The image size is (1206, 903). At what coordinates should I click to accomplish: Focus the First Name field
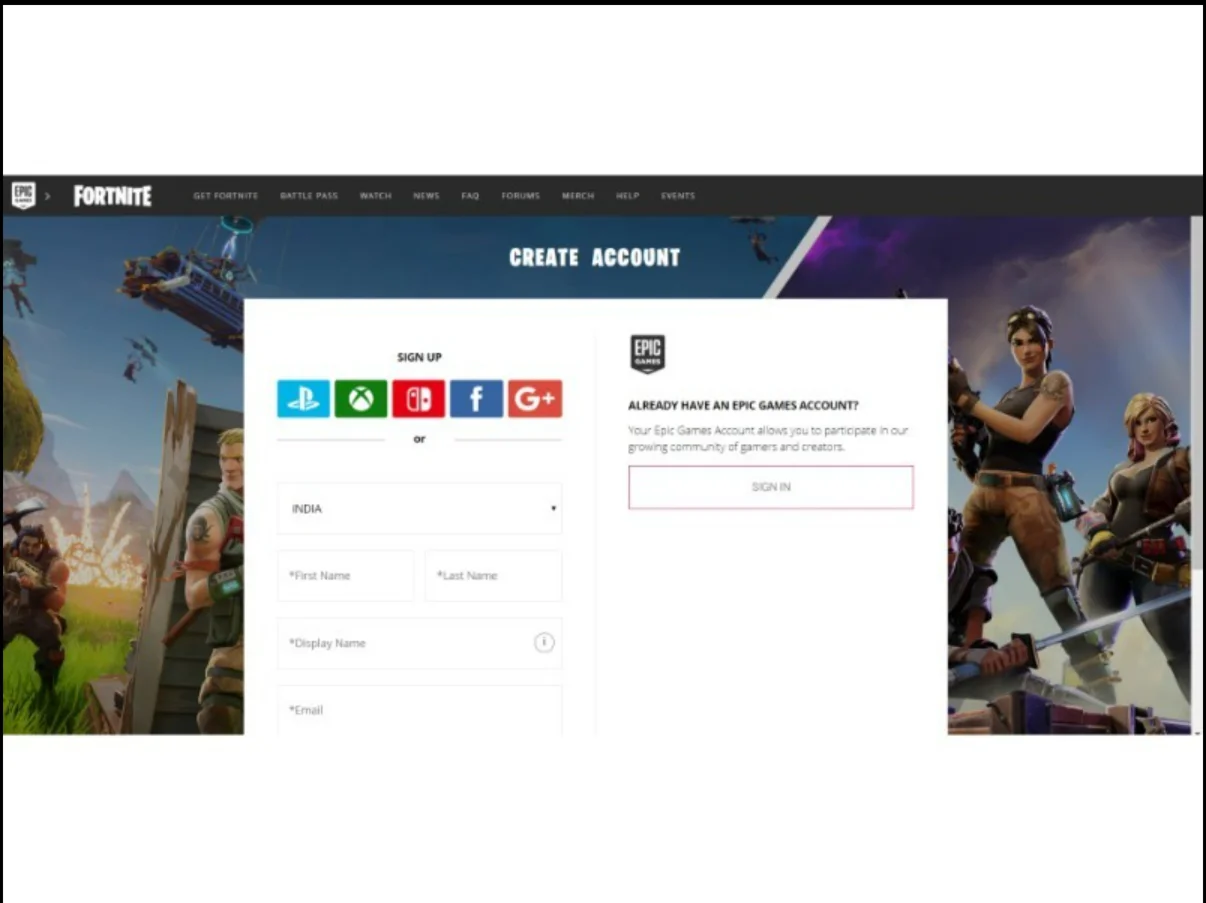345,576
